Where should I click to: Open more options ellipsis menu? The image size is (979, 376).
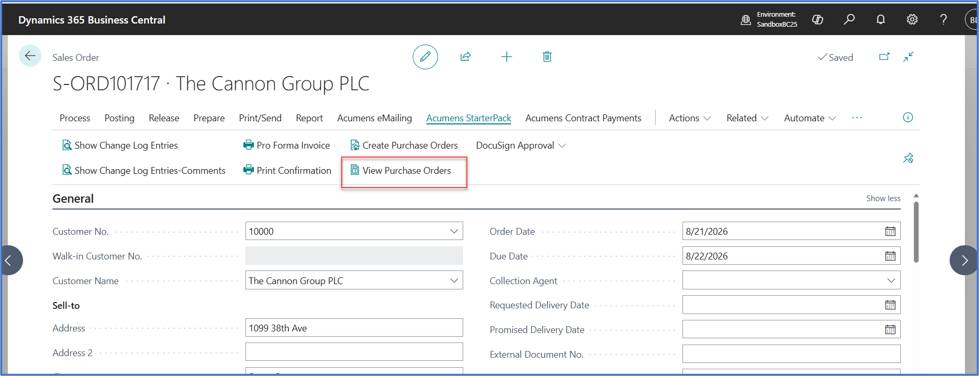click(x=857, y=117)
